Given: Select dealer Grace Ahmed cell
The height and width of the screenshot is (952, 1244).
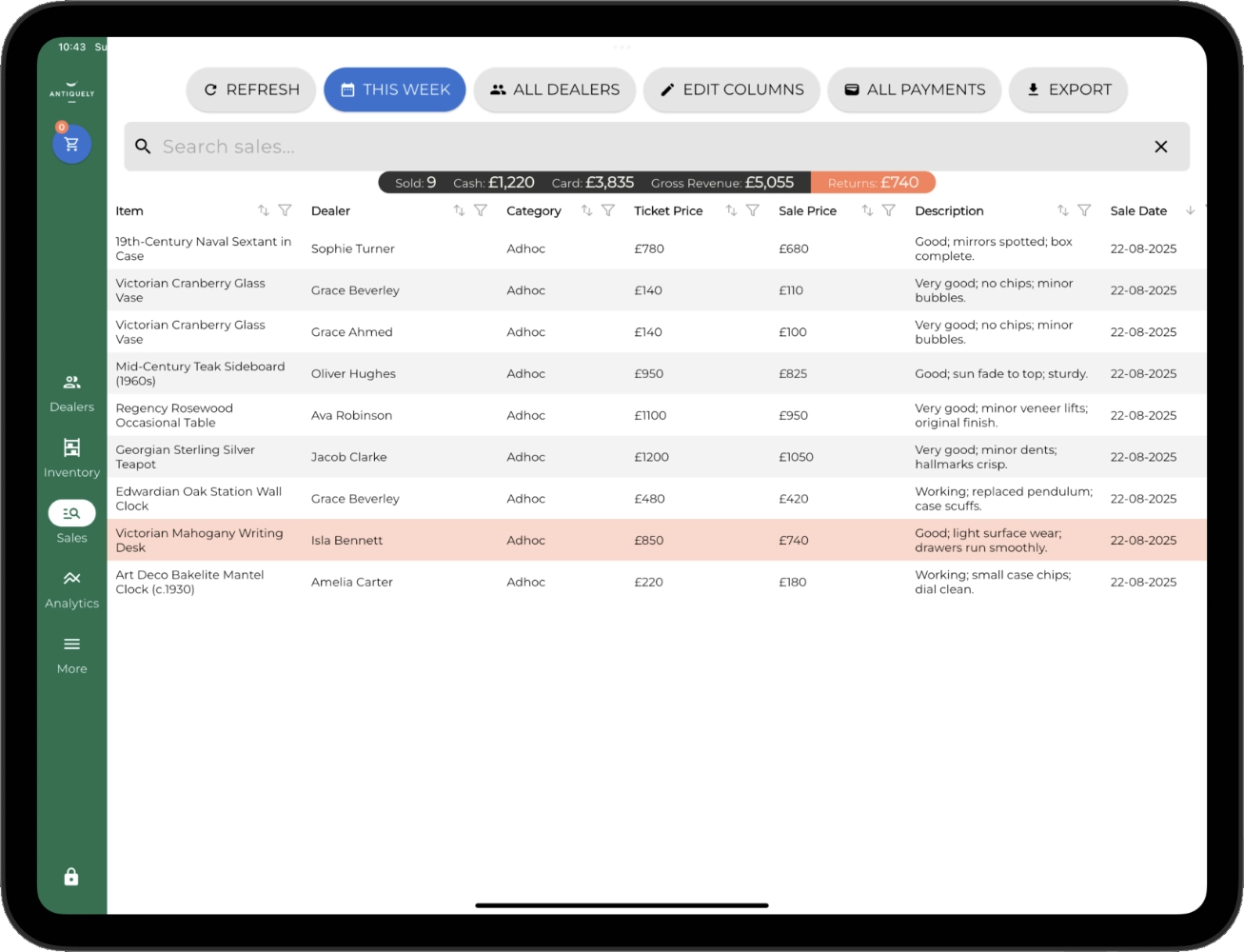Looking at the screenshot, I should pyautogui.click(x=351, y=332).
